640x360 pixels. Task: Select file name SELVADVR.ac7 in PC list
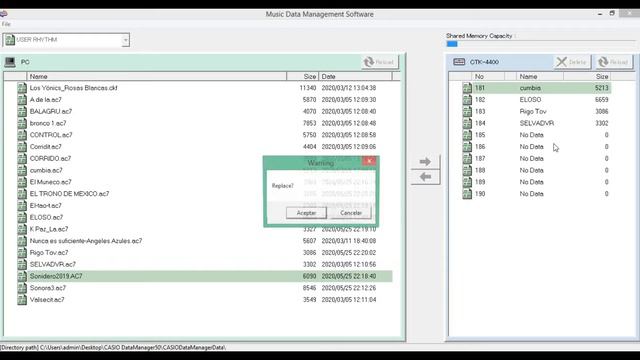click(53, 264)
